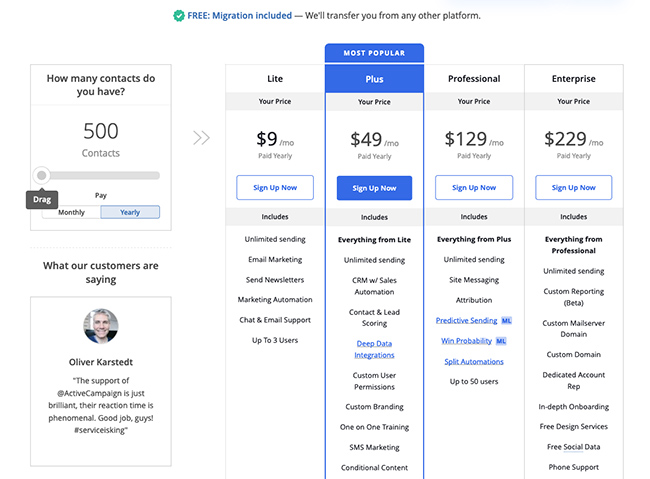The width and height of the screenshot is (650, 479).
Task: Click Sign Up Now under Enterprise plan
Action: (x=574, y=188)
